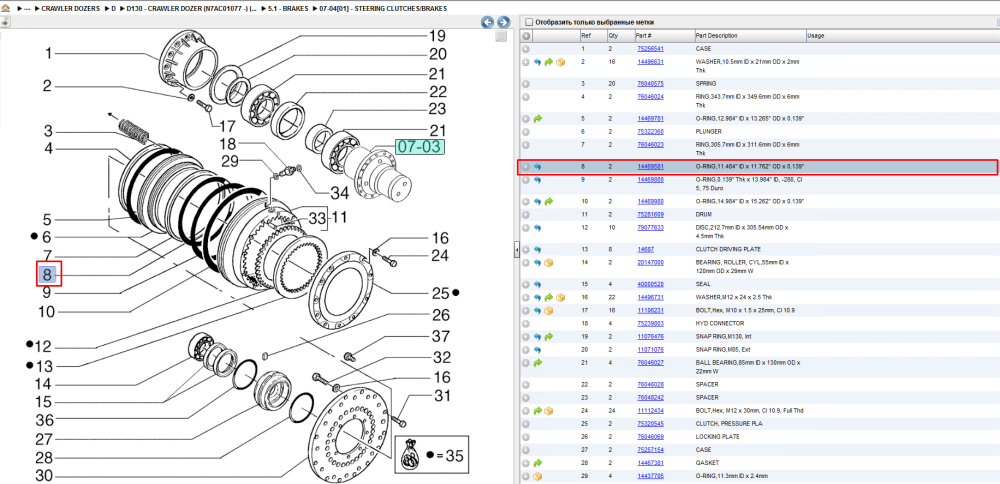Viewport: 1000px width, 484px height.
Task: Click blue arrow in highlighted row 8
Action: 537,167
